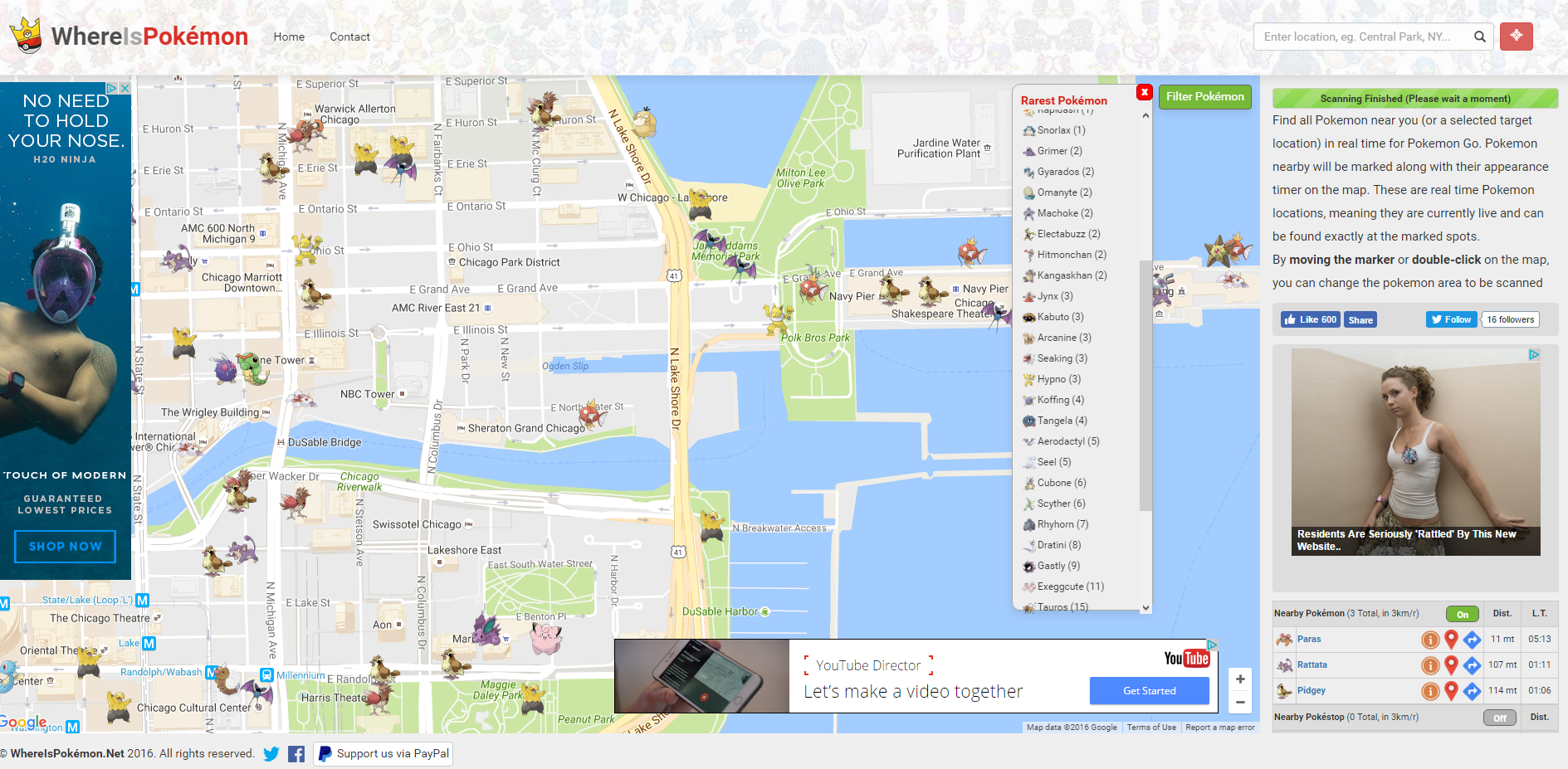1568x769 pixels.
Task: Zoom out the map with minus button
Action: (1240, 703)
